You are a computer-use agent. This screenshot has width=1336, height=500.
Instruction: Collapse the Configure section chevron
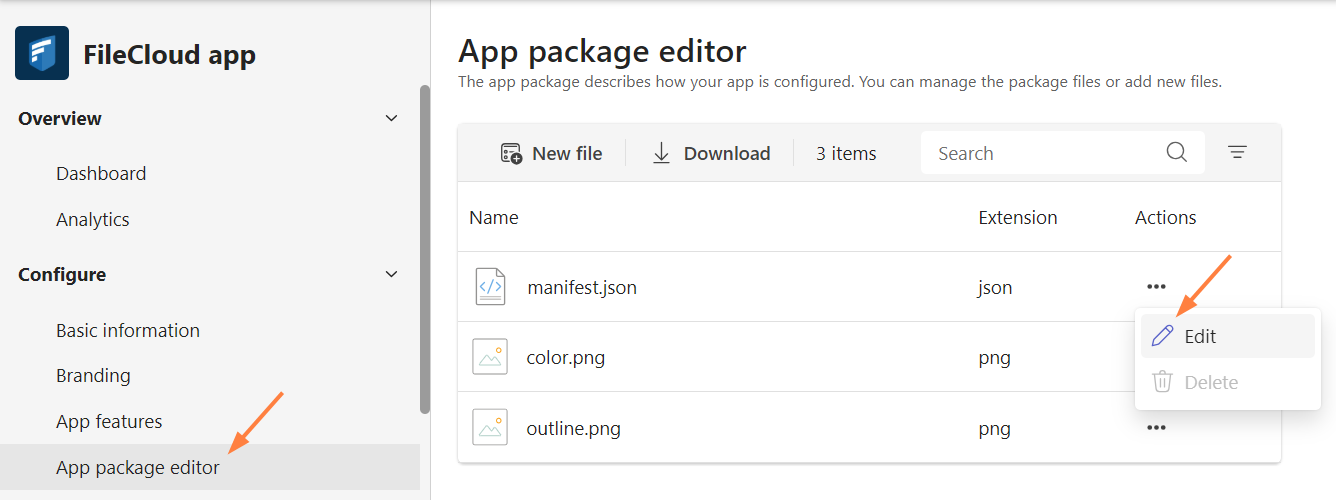tap(392, 274)
